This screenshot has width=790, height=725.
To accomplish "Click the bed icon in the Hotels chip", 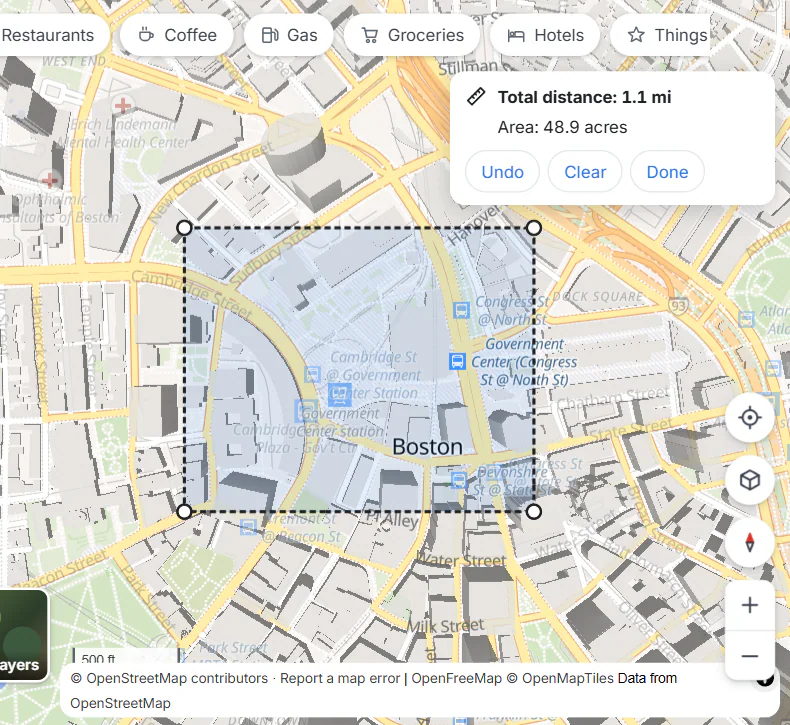I will tap(516, 35).
